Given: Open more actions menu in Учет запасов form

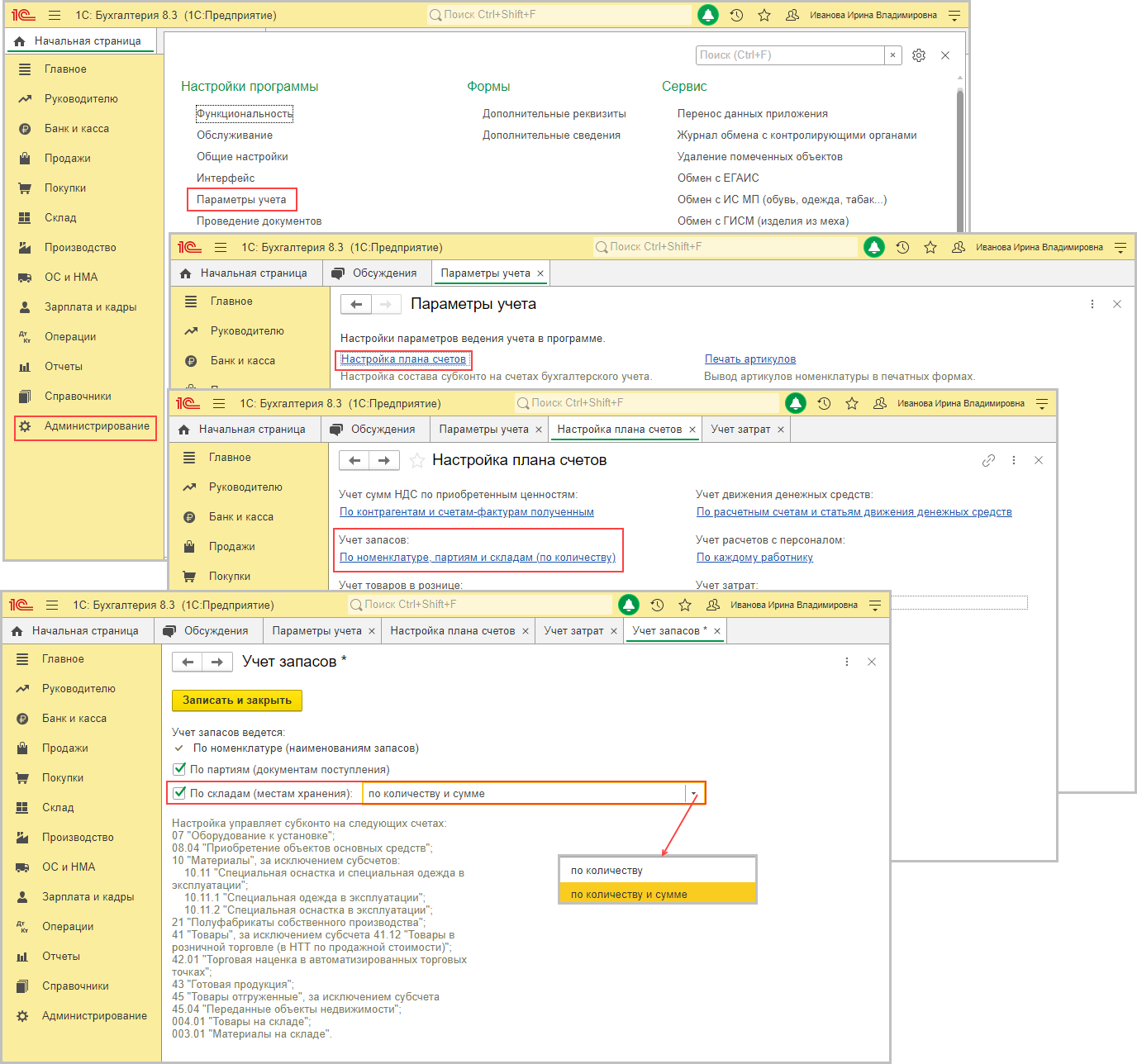Looking at the screenshot, I should click(x=847, y=663).
